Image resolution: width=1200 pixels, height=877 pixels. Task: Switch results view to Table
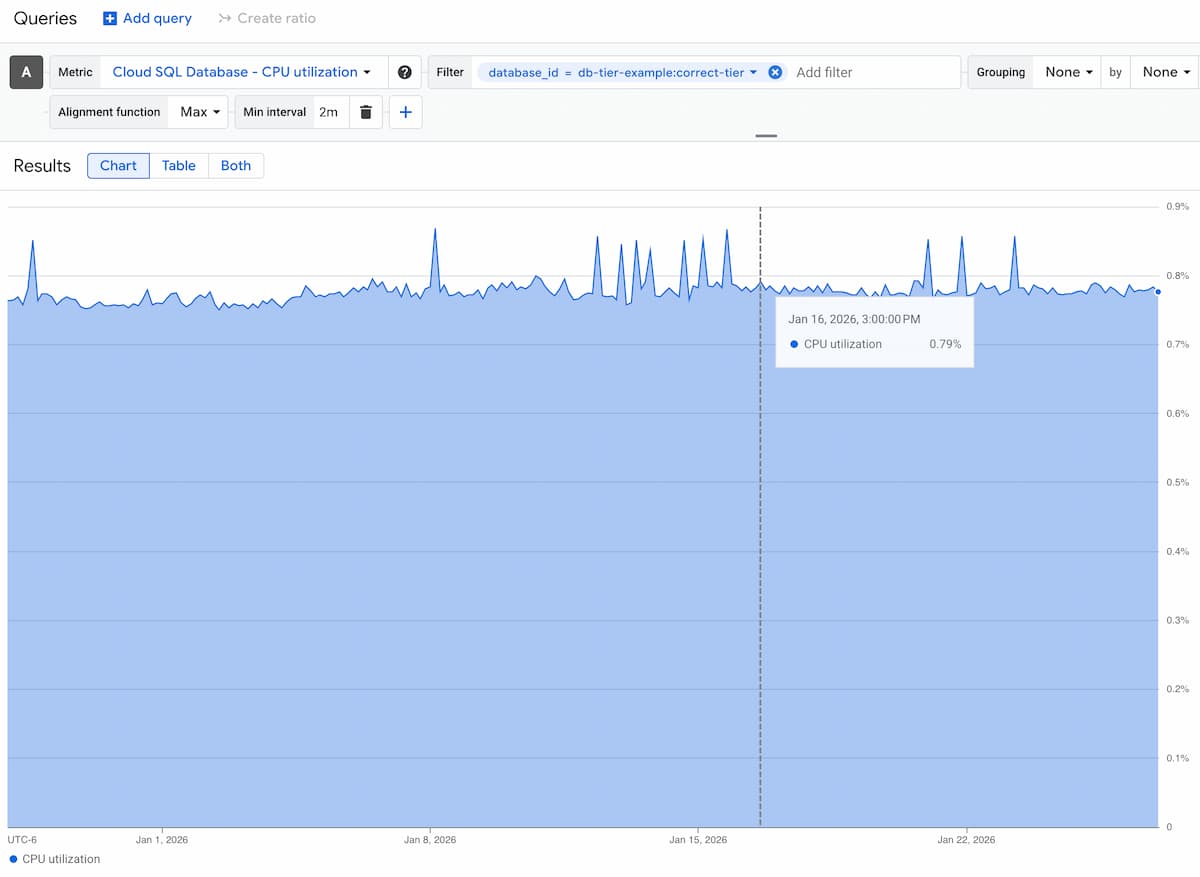point(179,165)
